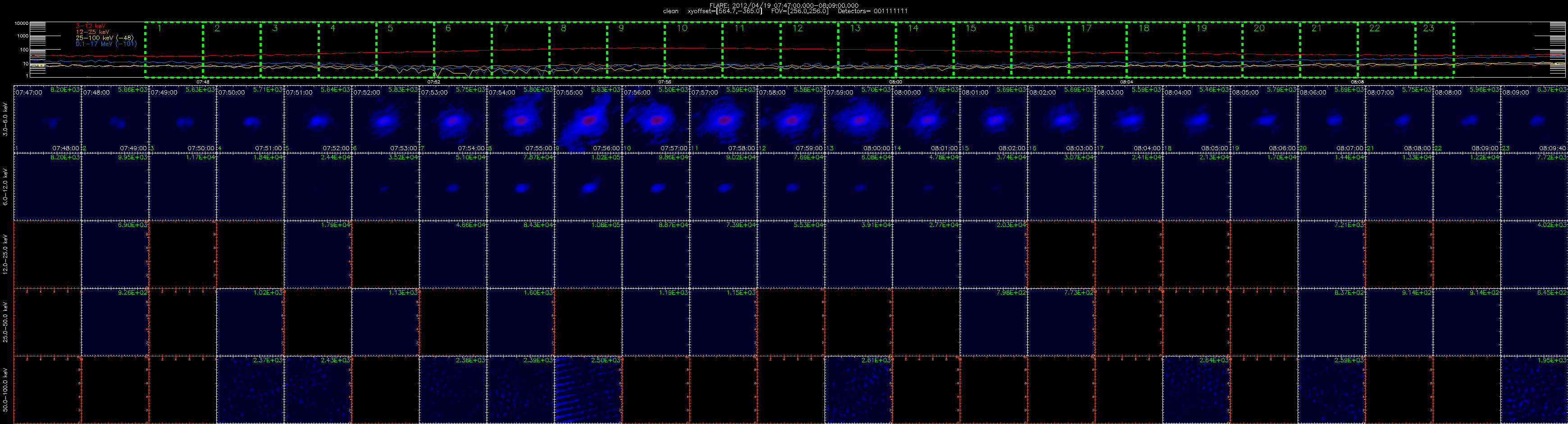Click the '50.0-100.0 keV' row label

[x=6, y=389]
